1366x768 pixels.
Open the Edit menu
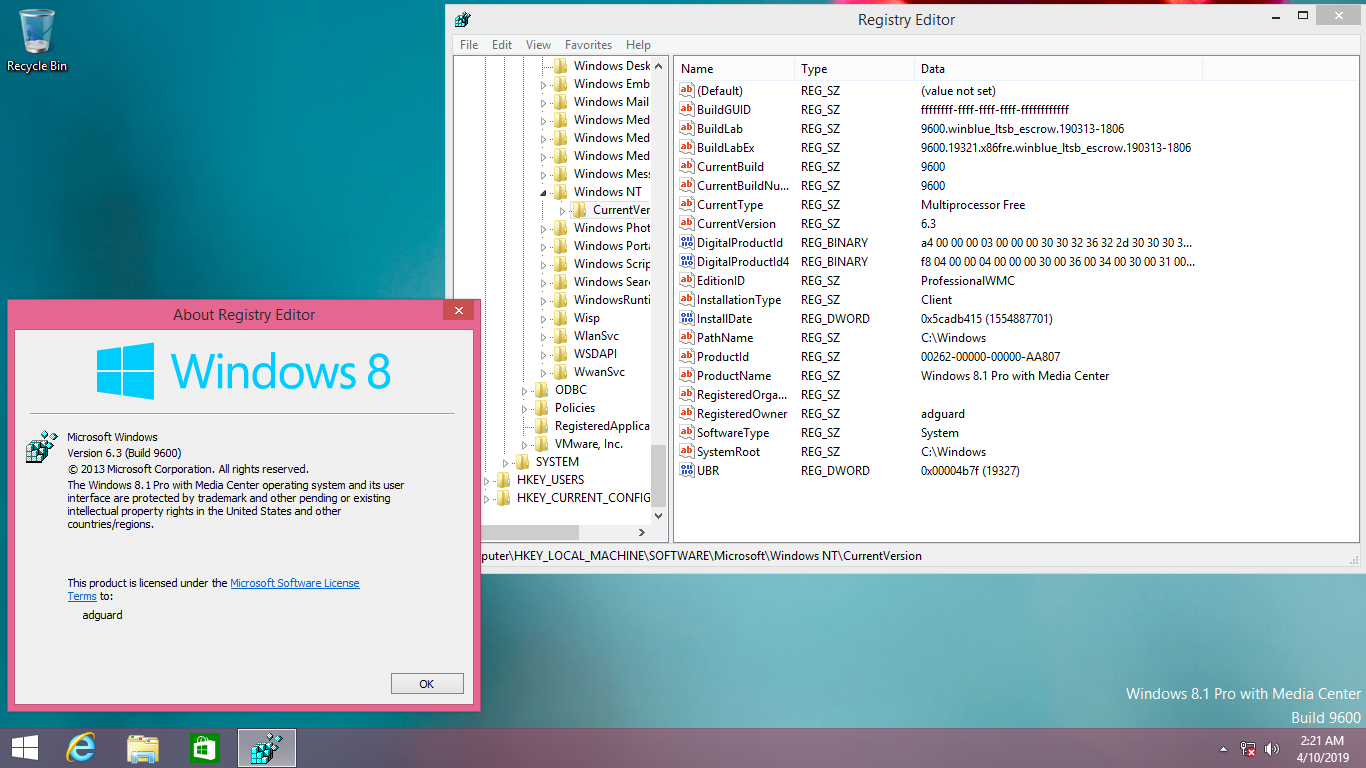pyautogui.click(x=502, y=45)
